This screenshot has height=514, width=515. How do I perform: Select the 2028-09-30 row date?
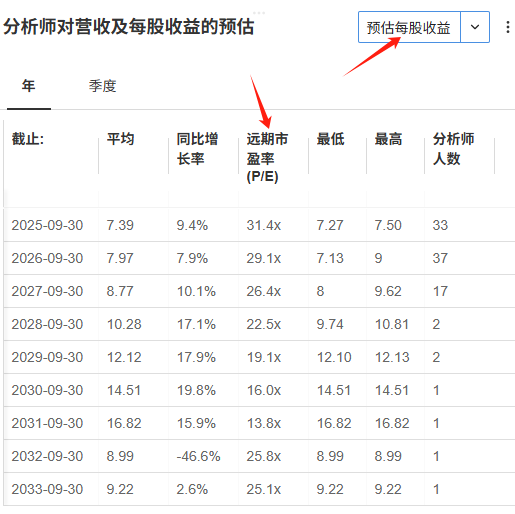[x=47, y=324]
